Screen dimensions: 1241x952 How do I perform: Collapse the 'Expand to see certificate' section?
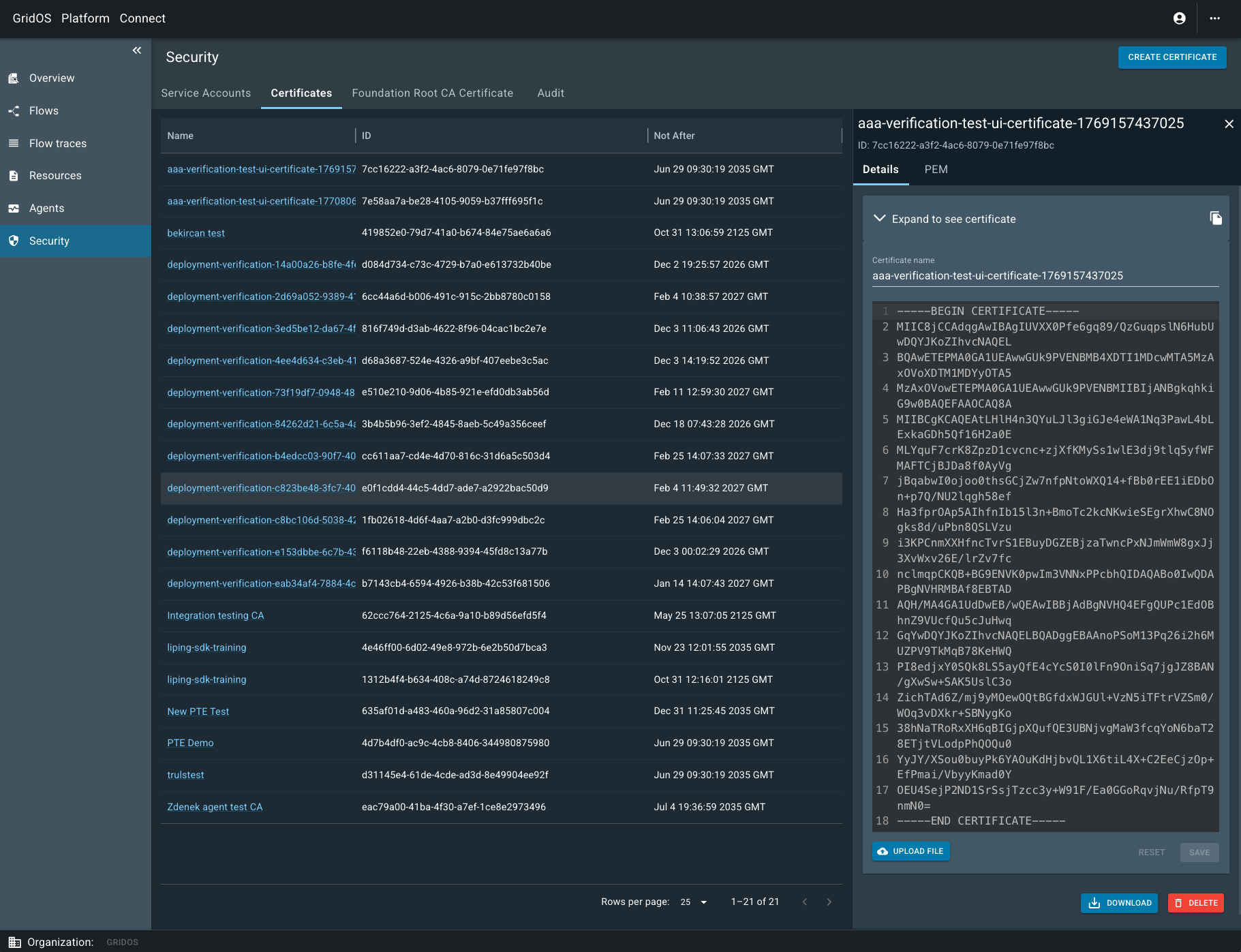tap(880, 219)
